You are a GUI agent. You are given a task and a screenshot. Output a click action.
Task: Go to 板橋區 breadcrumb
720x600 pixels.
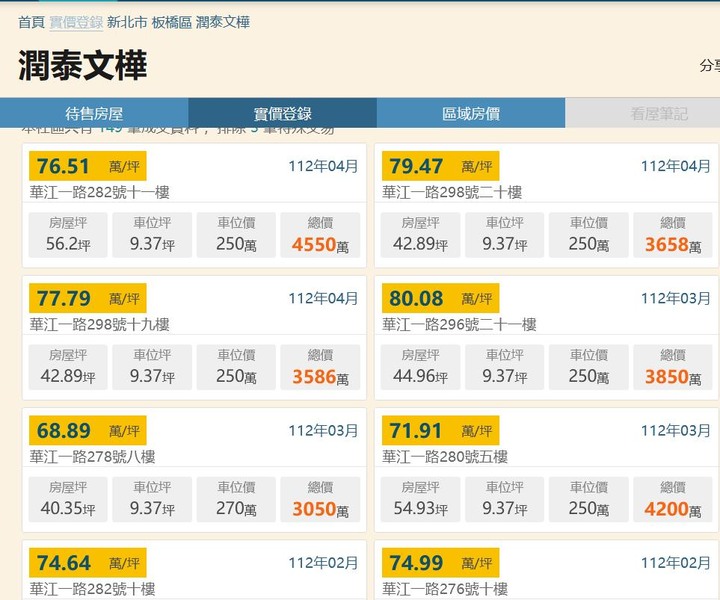(x=172, y=22)
